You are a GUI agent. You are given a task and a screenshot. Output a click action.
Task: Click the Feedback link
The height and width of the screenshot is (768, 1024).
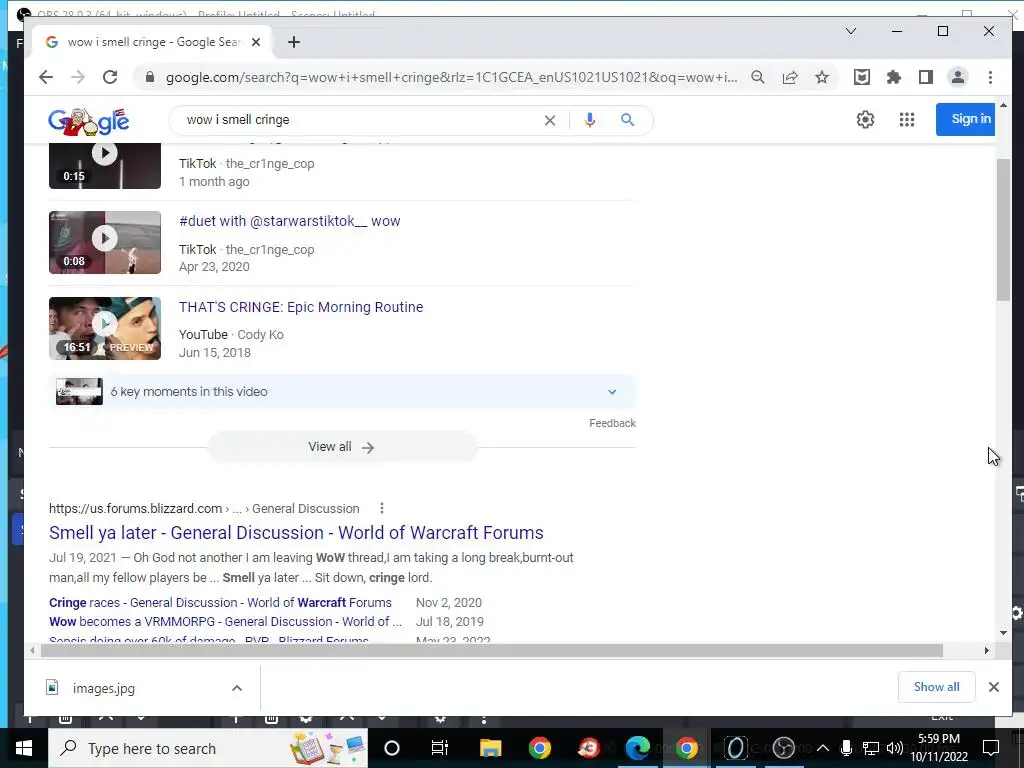(612, 423)
